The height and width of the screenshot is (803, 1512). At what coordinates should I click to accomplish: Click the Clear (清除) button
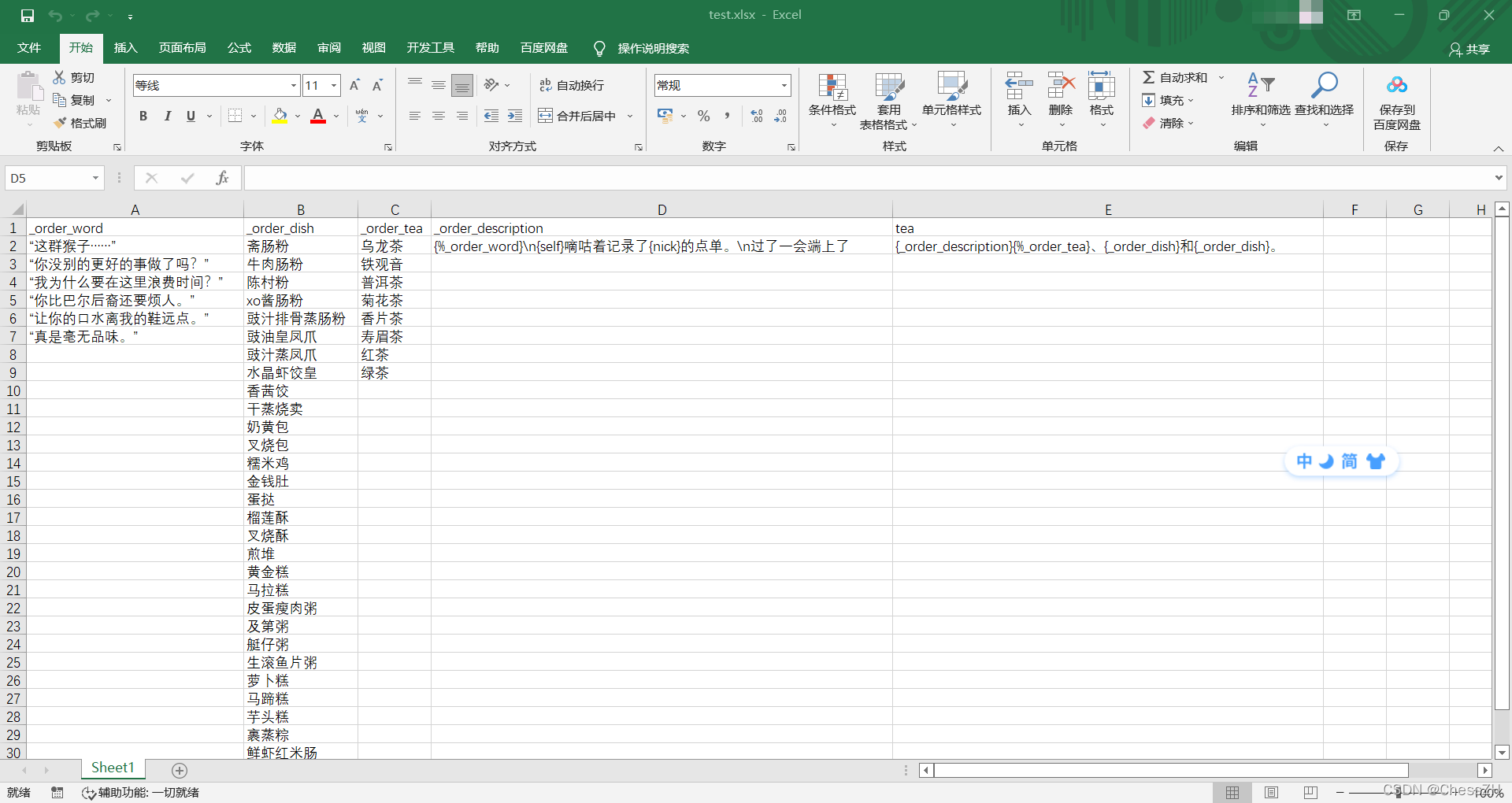(x=1169, y=123)
